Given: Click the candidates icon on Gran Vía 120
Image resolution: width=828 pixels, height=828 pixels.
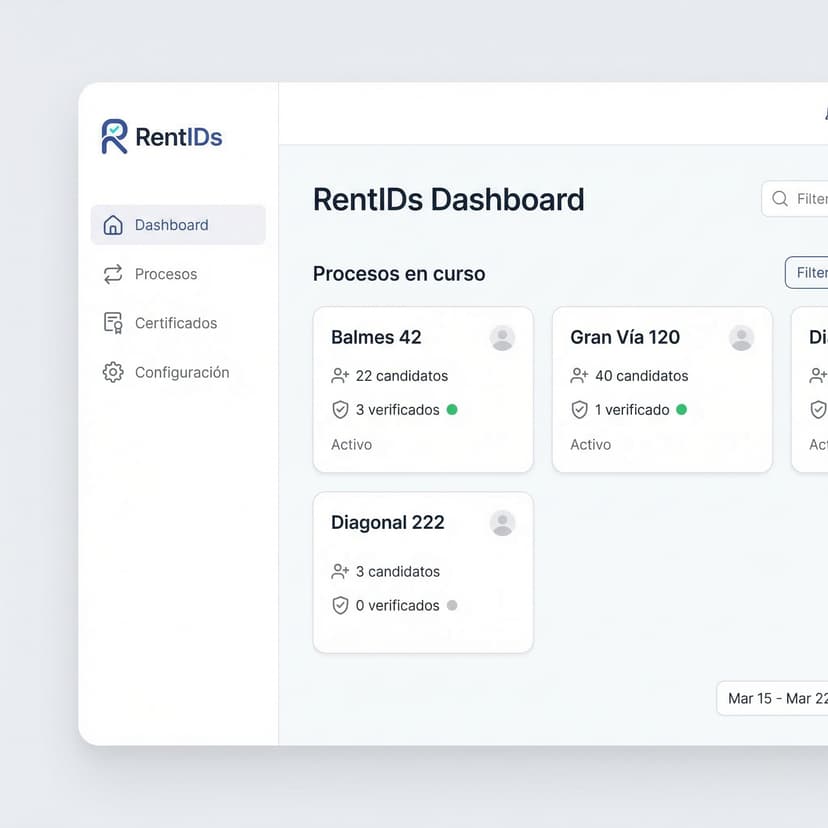Looking at the screenshot, I should pyautogui.click(x=580, y=375).
